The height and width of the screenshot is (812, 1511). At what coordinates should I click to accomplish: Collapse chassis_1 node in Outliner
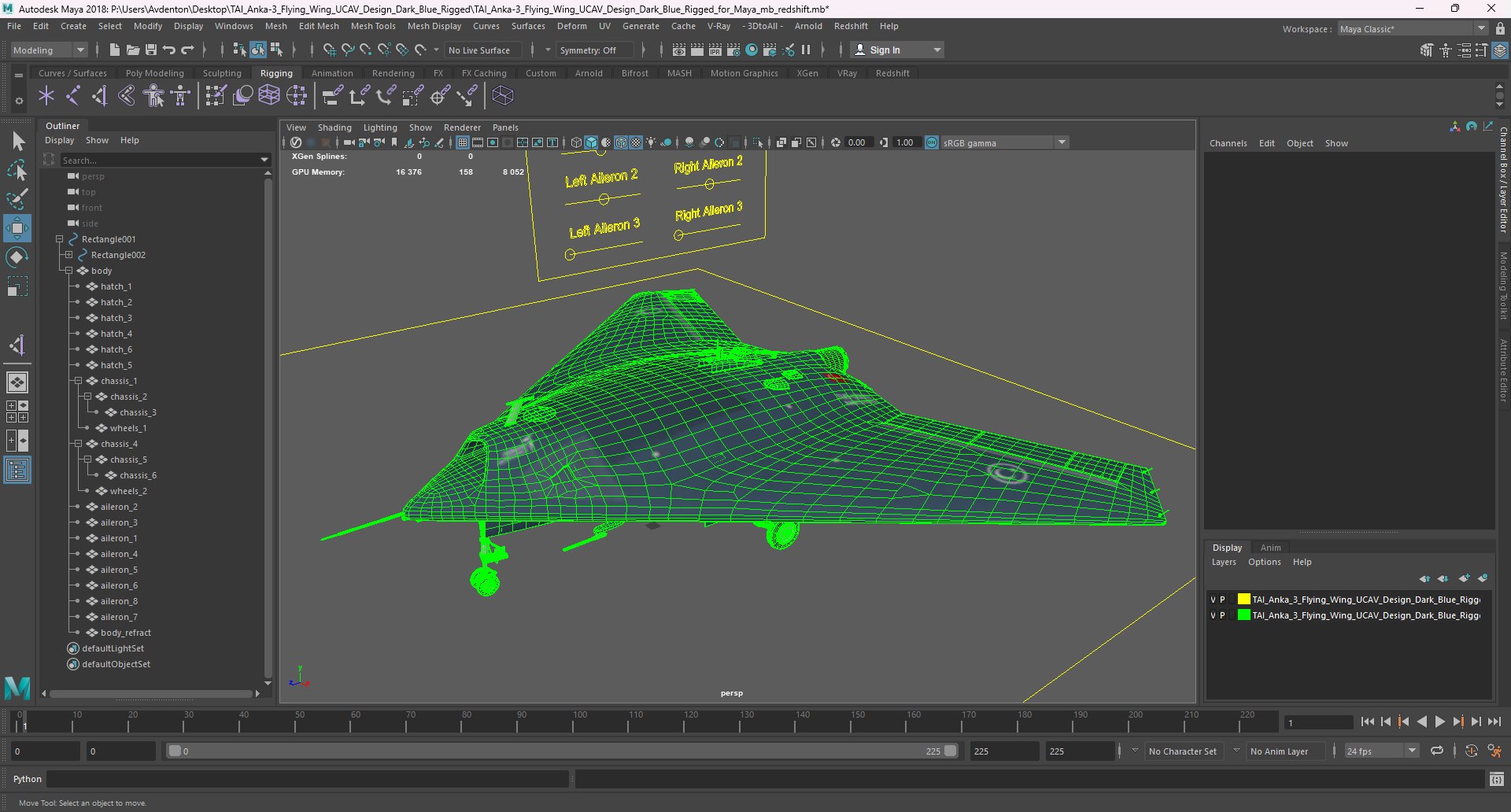78,381
